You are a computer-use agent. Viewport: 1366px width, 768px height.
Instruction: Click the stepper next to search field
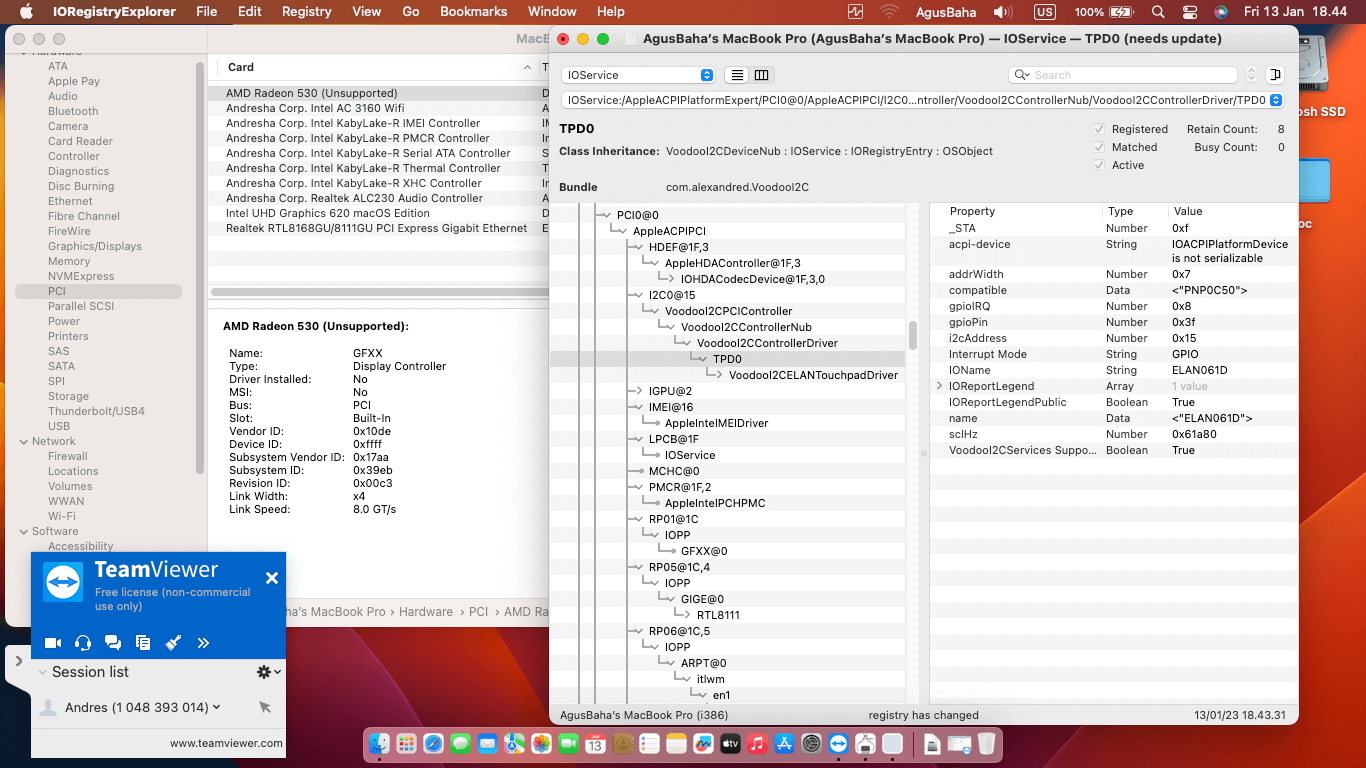click(1252, 75)
